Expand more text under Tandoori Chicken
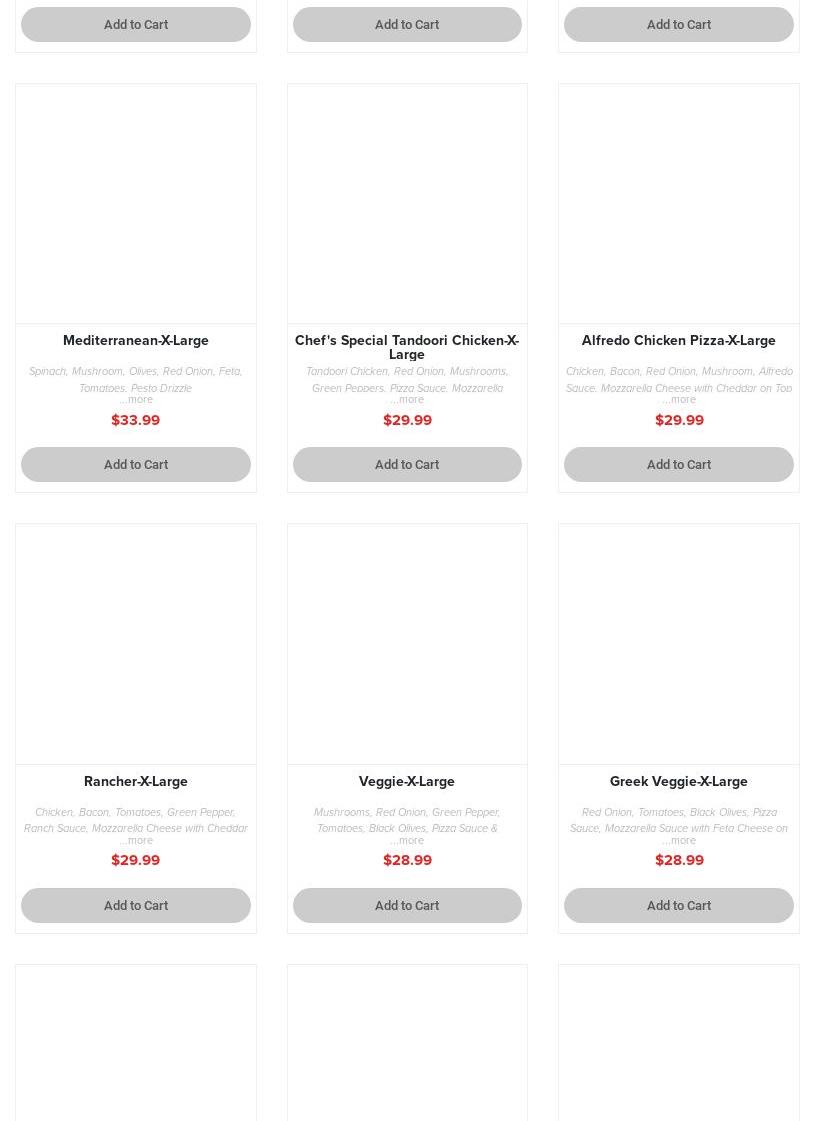Viewport: 815px width, 1121px height. (x=407, y=400)
